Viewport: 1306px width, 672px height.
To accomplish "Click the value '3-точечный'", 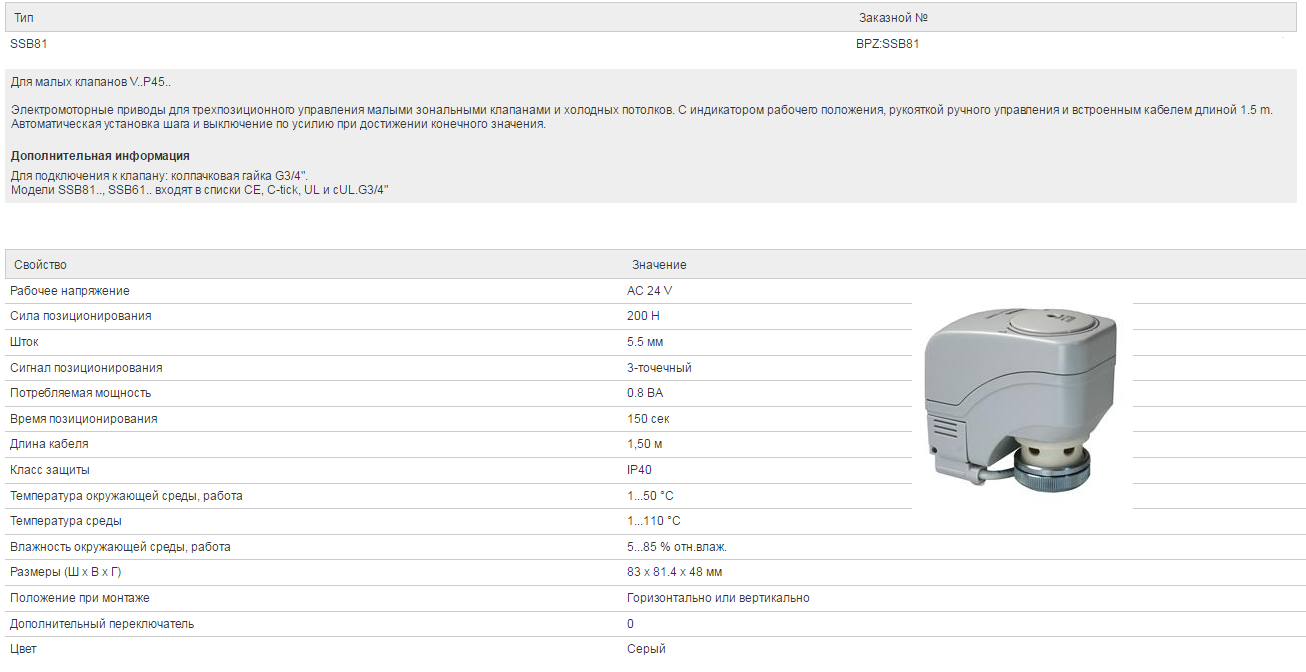I will pyautogui.click(x=659, y=368).
